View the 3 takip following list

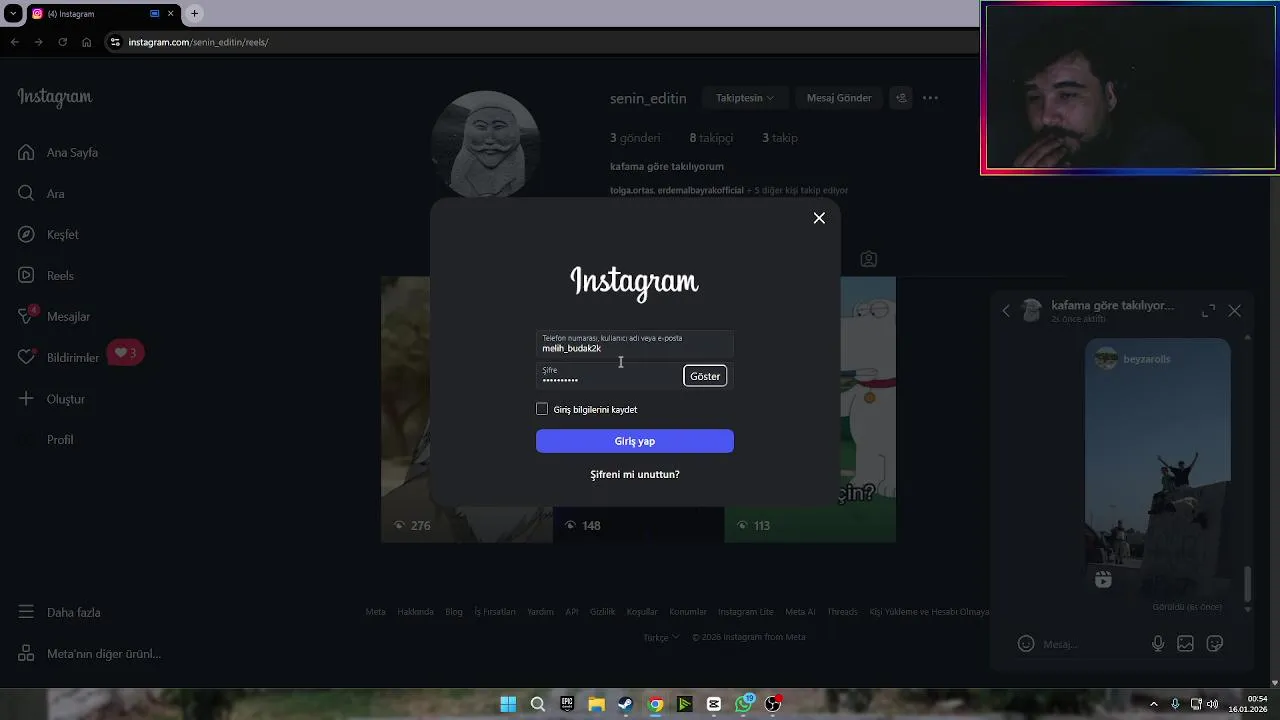point(780,138)
